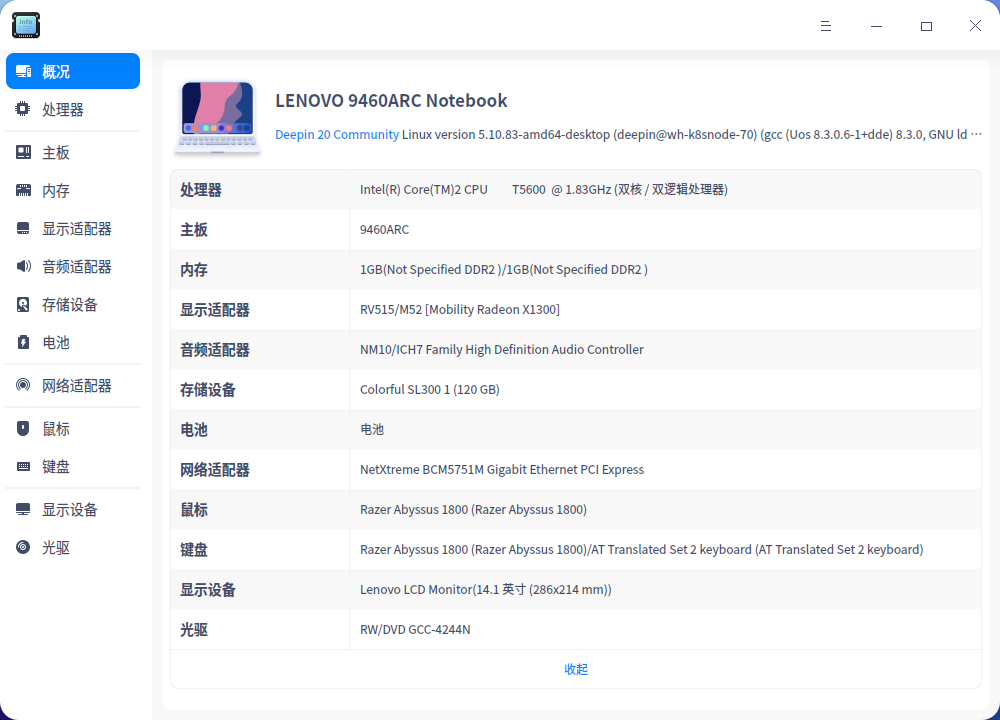This screenshot has height=720, width=1000.
Task: Select the 电池 (Battery) sidebar icon
Action: 22,342
